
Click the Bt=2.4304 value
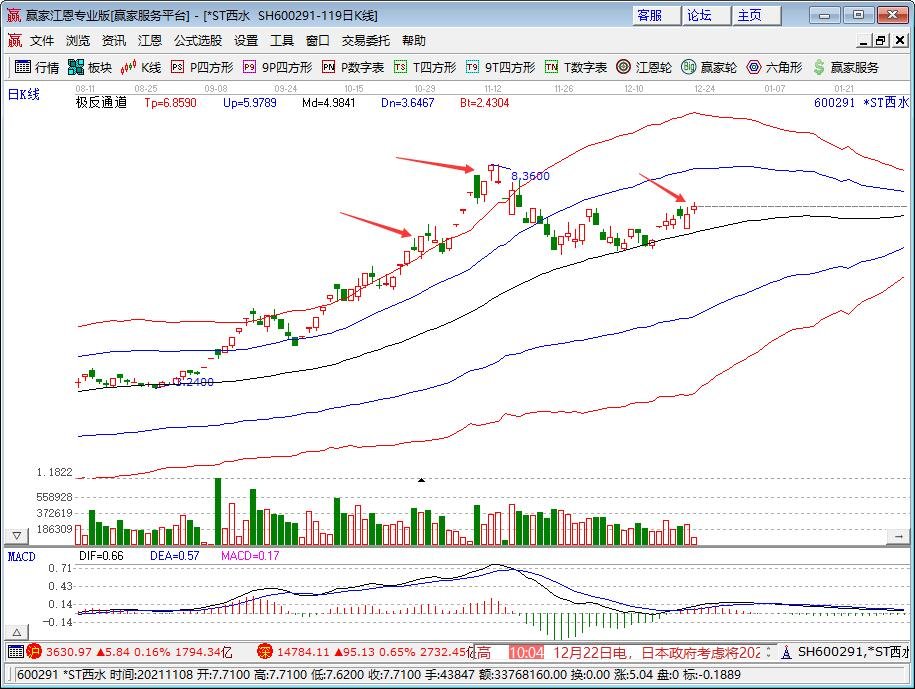coord(484,103)
